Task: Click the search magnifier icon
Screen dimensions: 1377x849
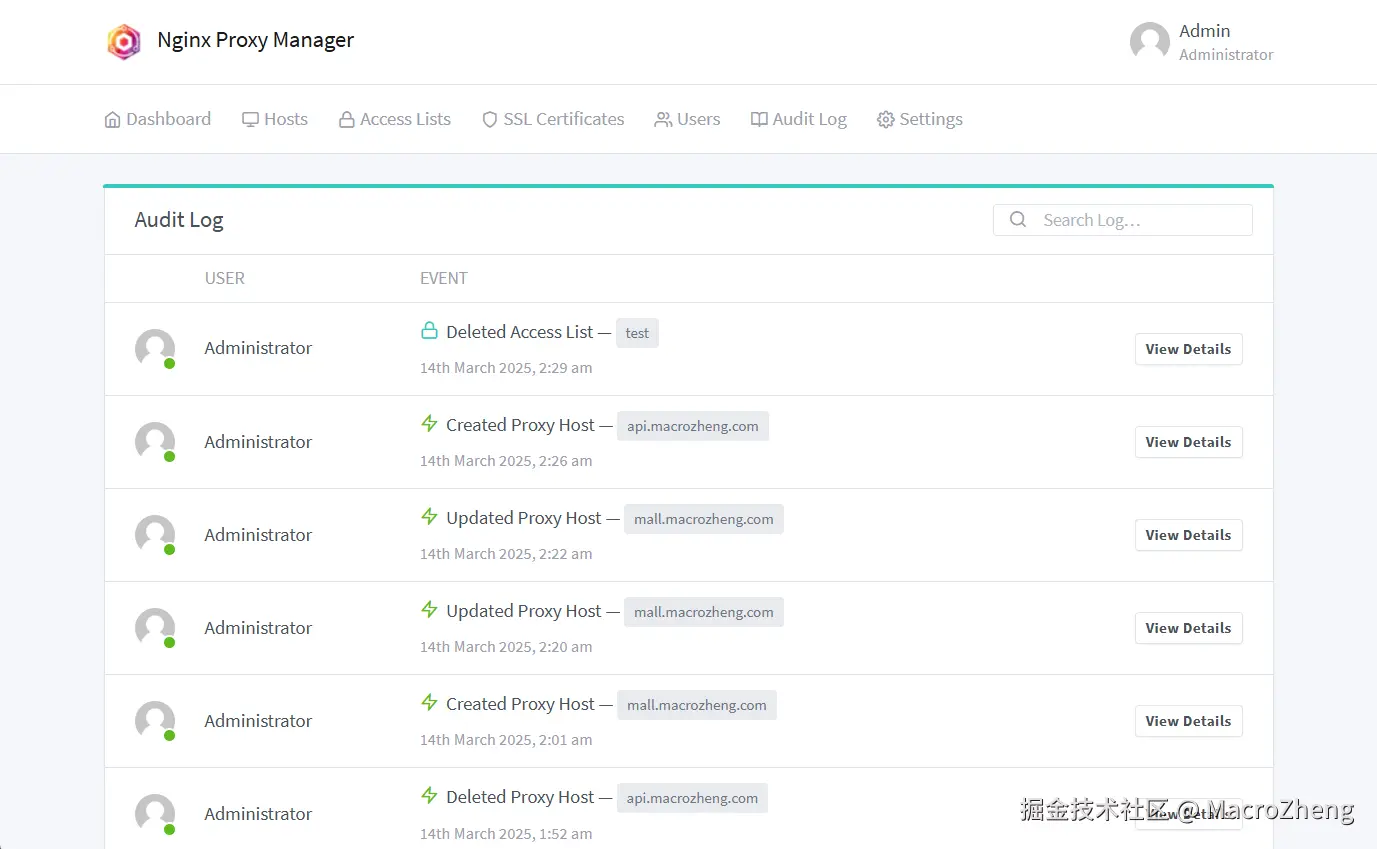Action: click(x=1018, y=220)
